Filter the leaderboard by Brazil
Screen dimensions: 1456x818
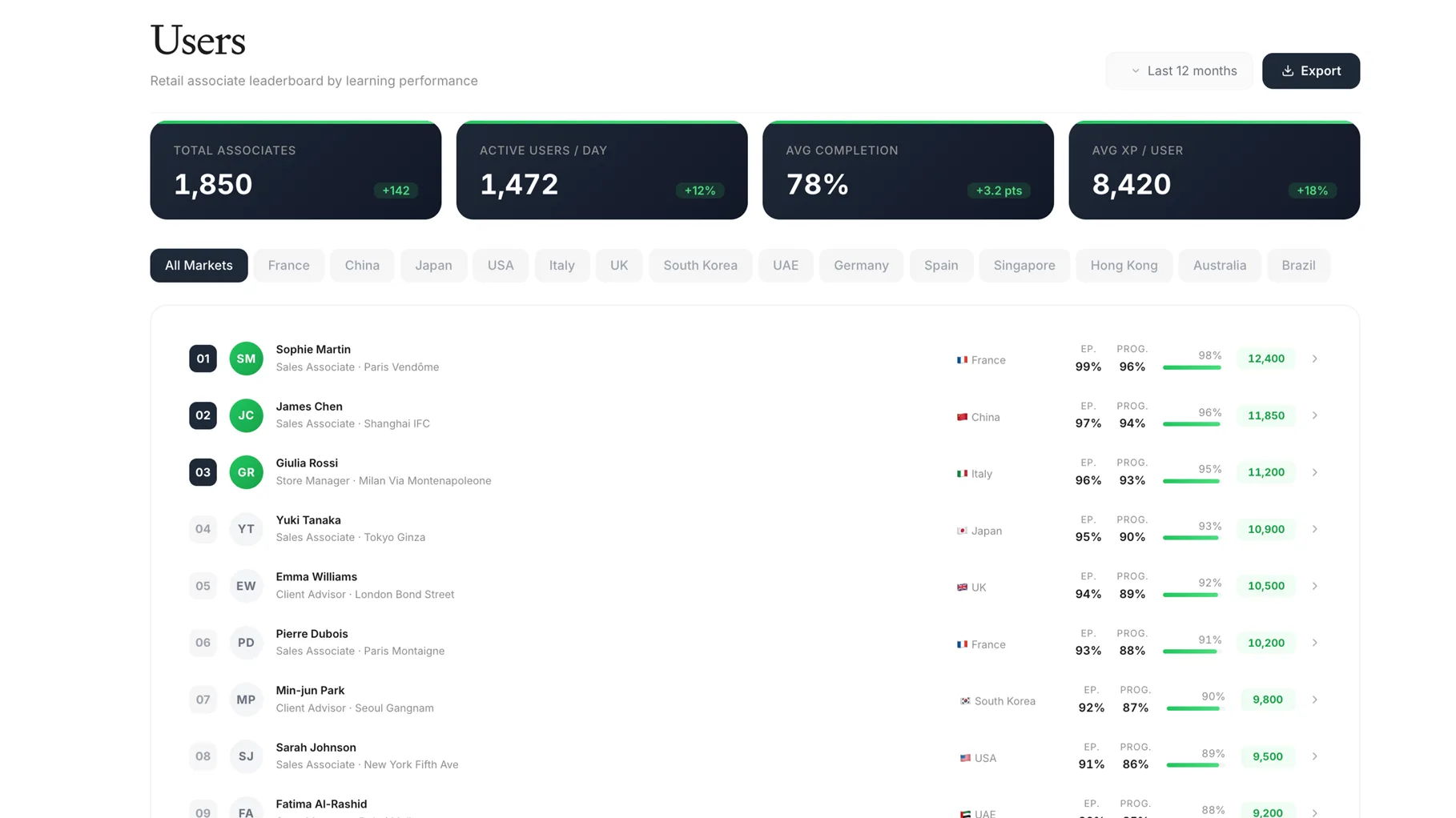pos(1297,266)
